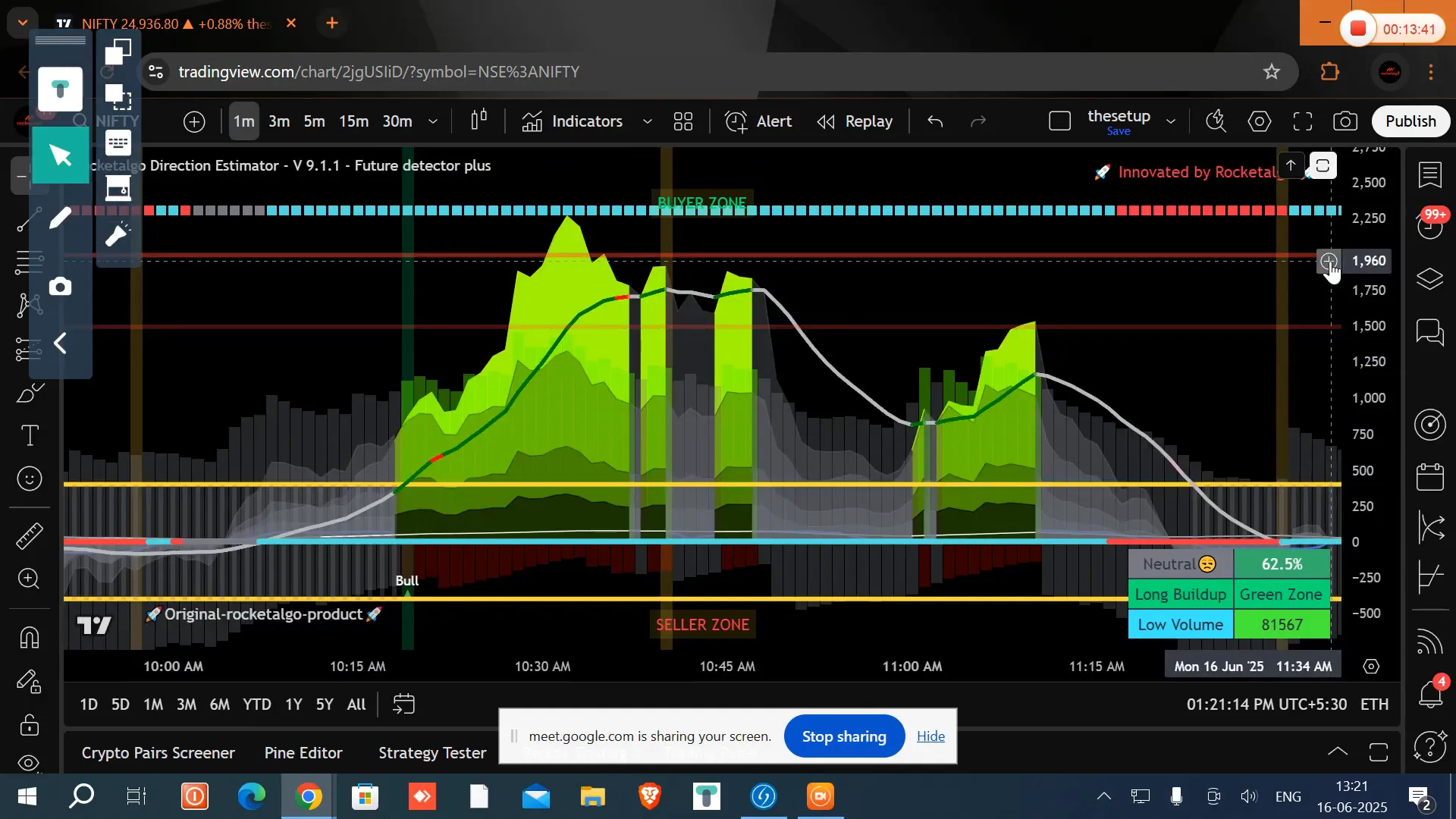Open the Indicators panel
The image size is (1456, 819).
573,121
